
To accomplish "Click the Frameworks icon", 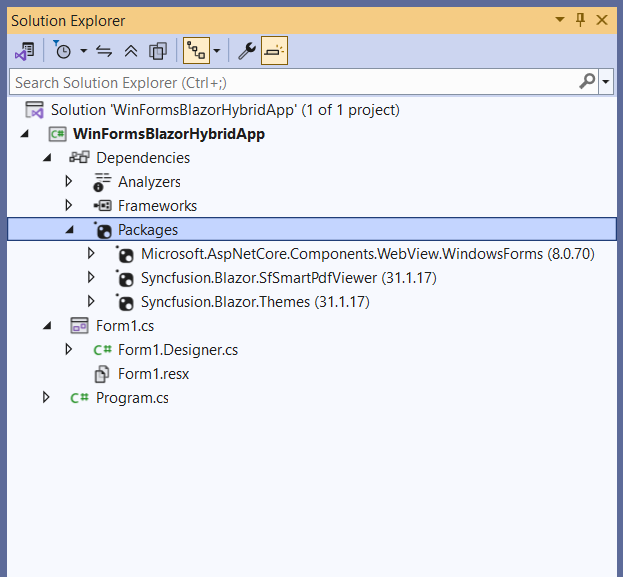I will (103, 206).
